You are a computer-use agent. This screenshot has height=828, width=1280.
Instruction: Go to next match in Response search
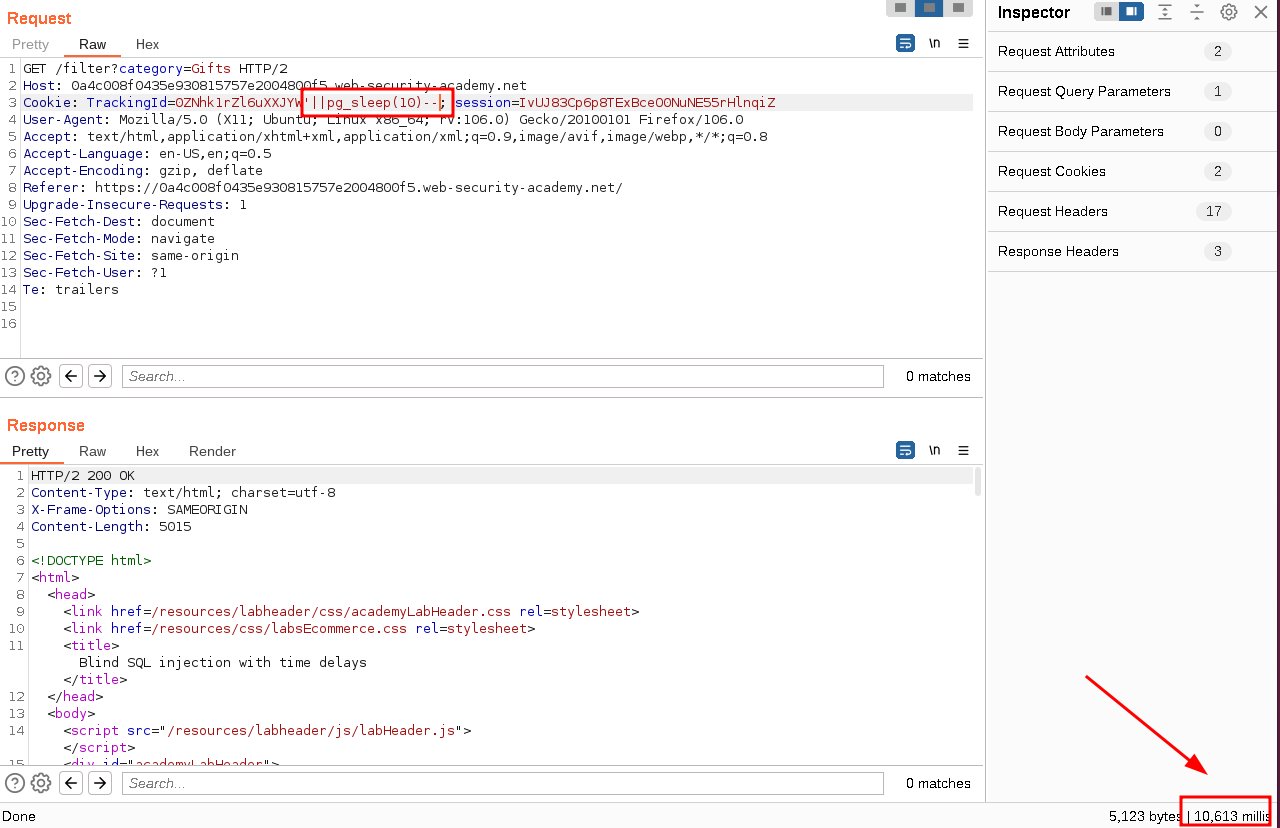(x=100, y=783)
